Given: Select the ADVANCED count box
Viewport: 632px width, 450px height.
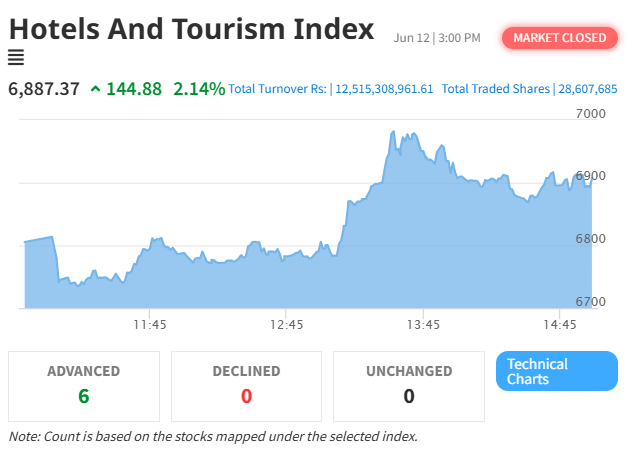Looking at the screenshot, I should tap(84, 386).
